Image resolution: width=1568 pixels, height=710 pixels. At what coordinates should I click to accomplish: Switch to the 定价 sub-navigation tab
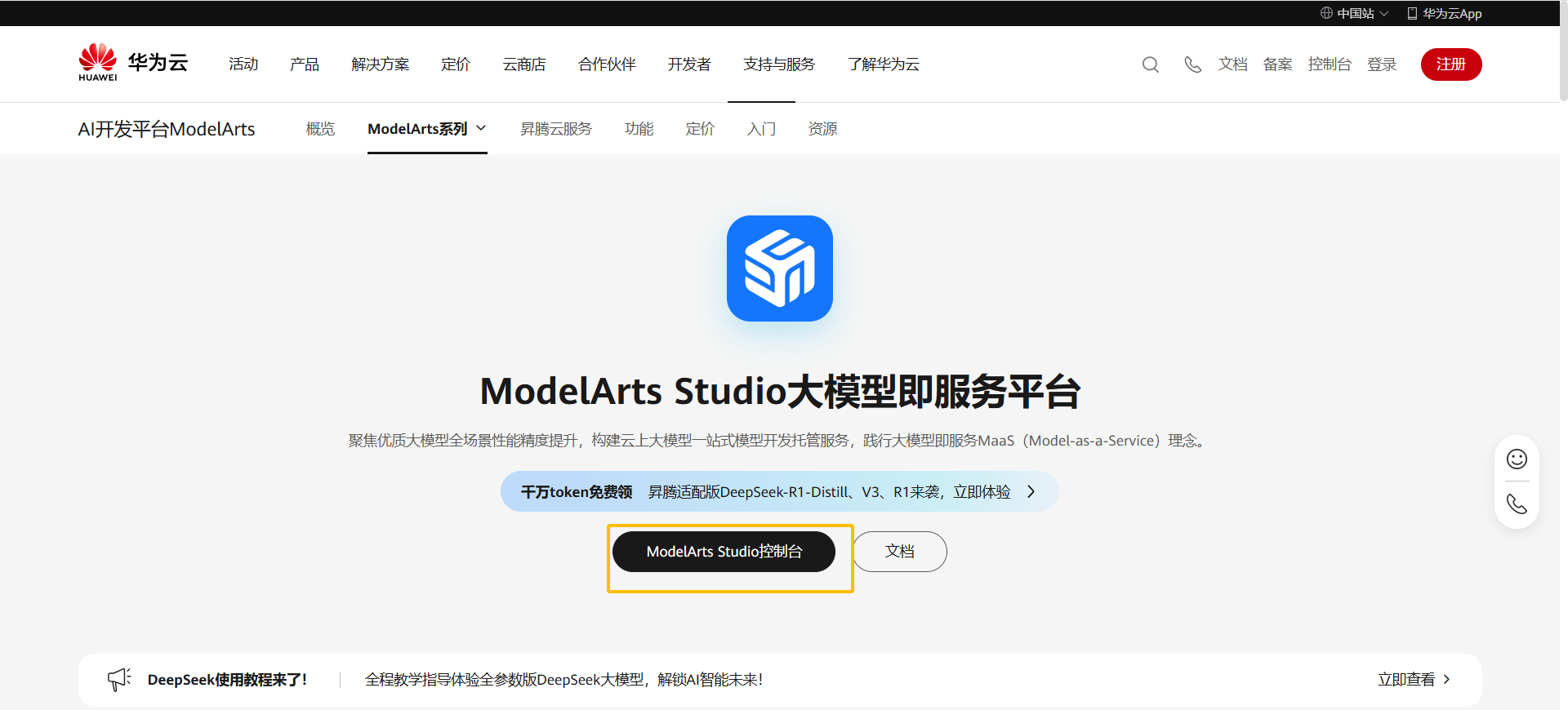pos(700,129)
